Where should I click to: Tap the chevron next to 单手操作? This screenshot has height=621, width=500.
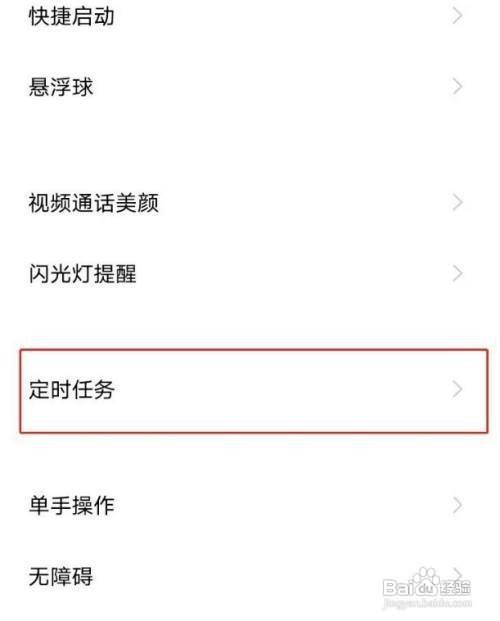(x=457, y=505)
